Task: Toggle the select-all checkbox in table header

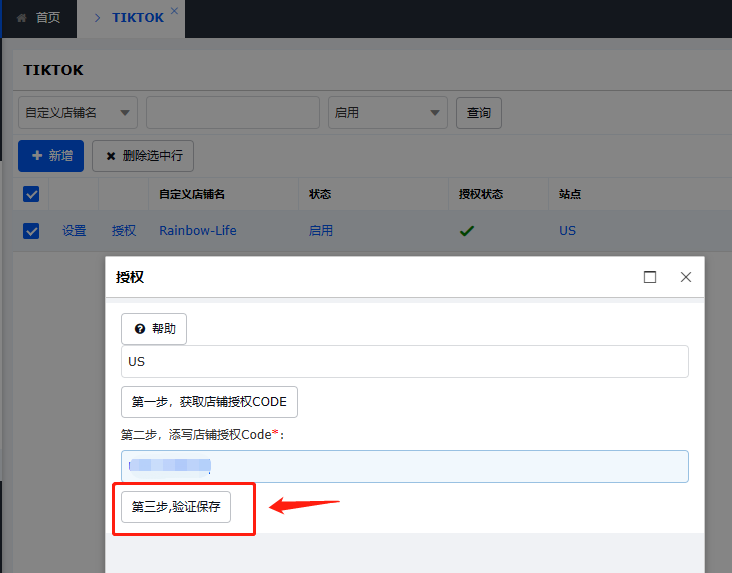Action: tap(31, 194)
